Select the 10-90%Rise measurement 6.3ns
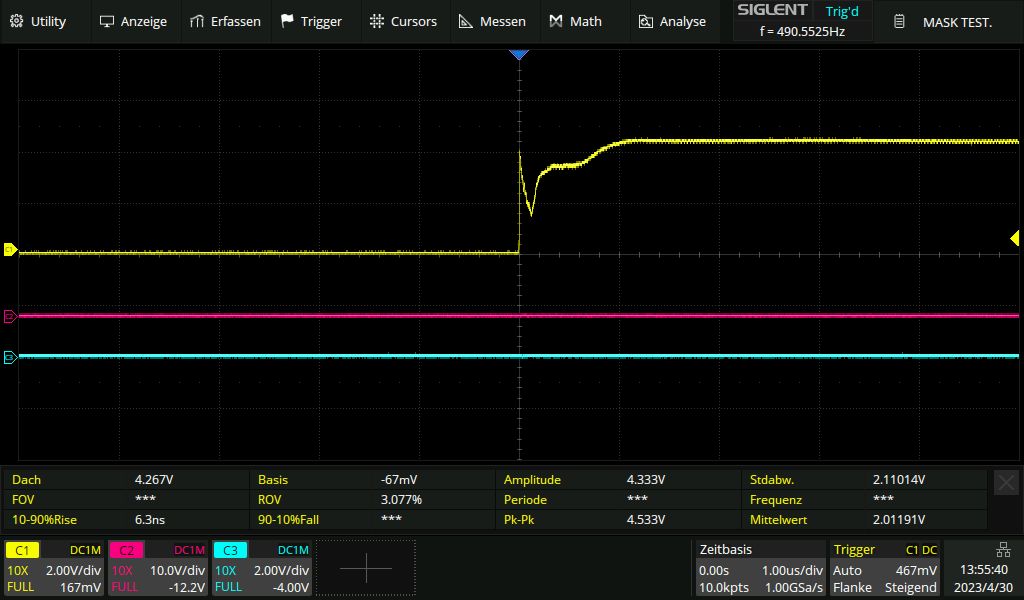 coord(127,520)
